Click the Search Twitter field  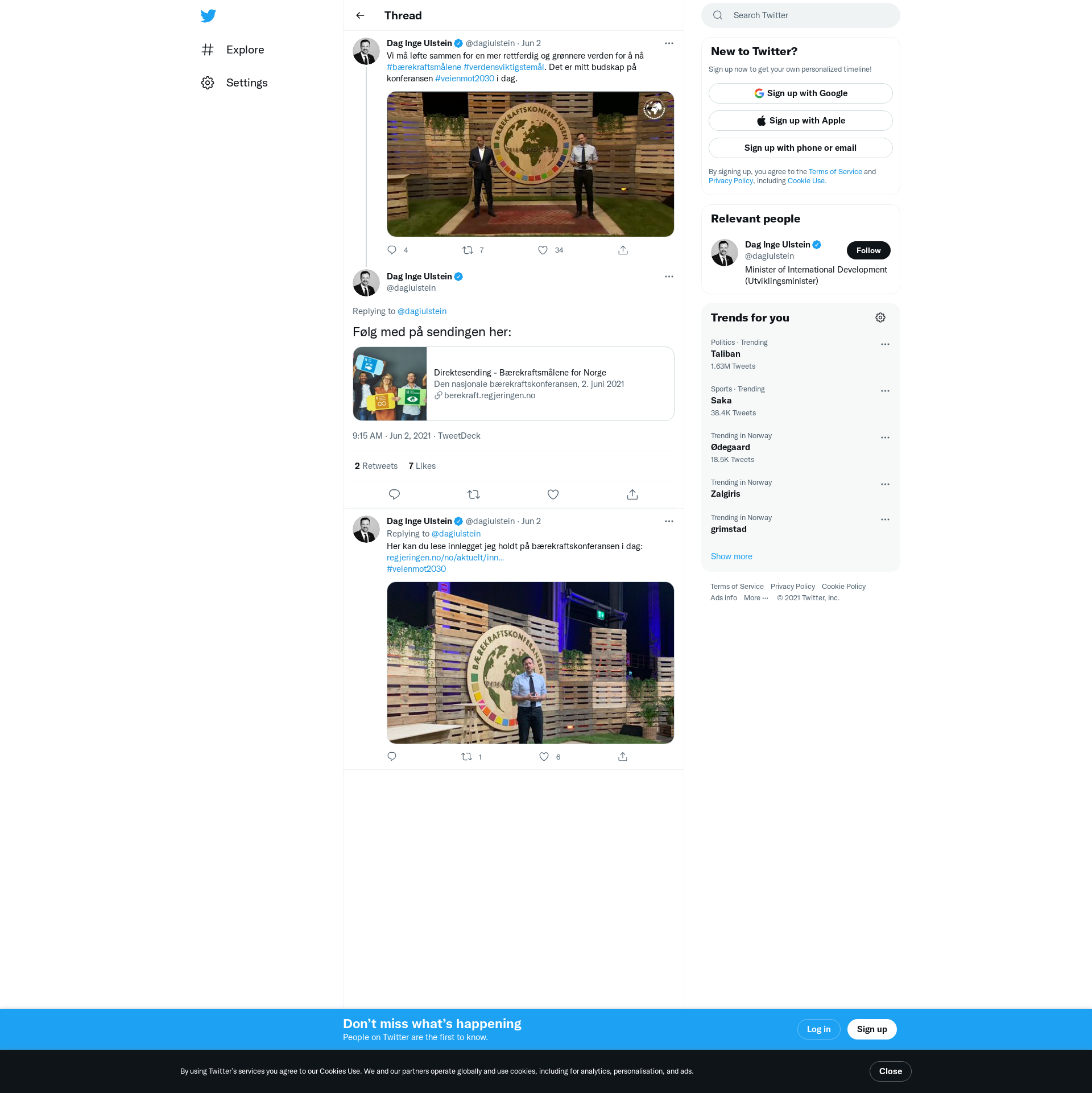coord(800,15)
